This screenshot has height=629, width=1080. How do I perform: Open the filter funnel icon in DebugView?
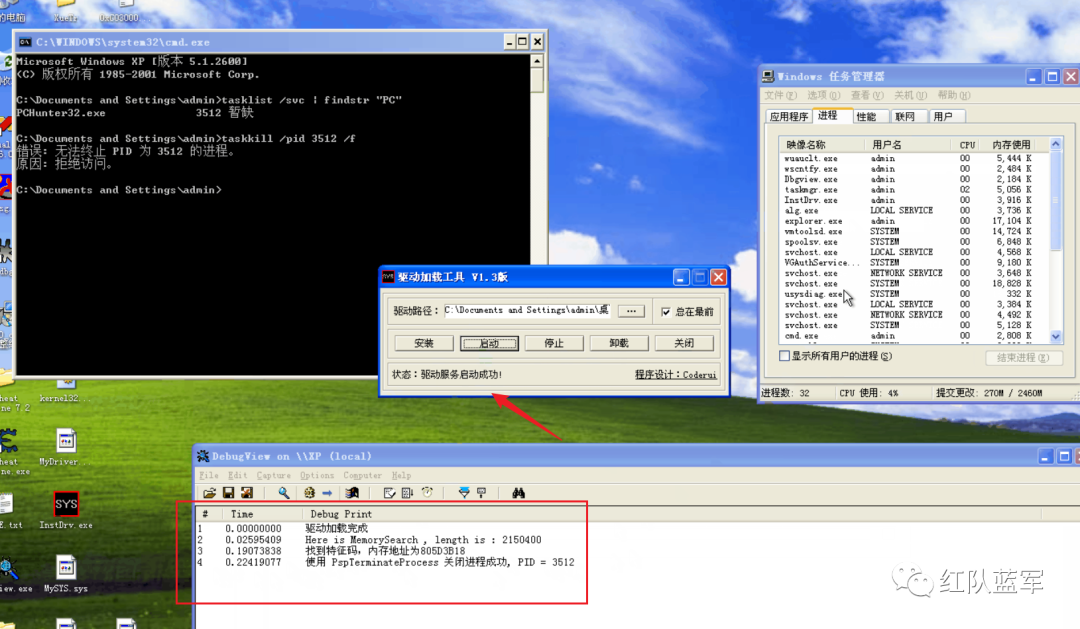464,493
